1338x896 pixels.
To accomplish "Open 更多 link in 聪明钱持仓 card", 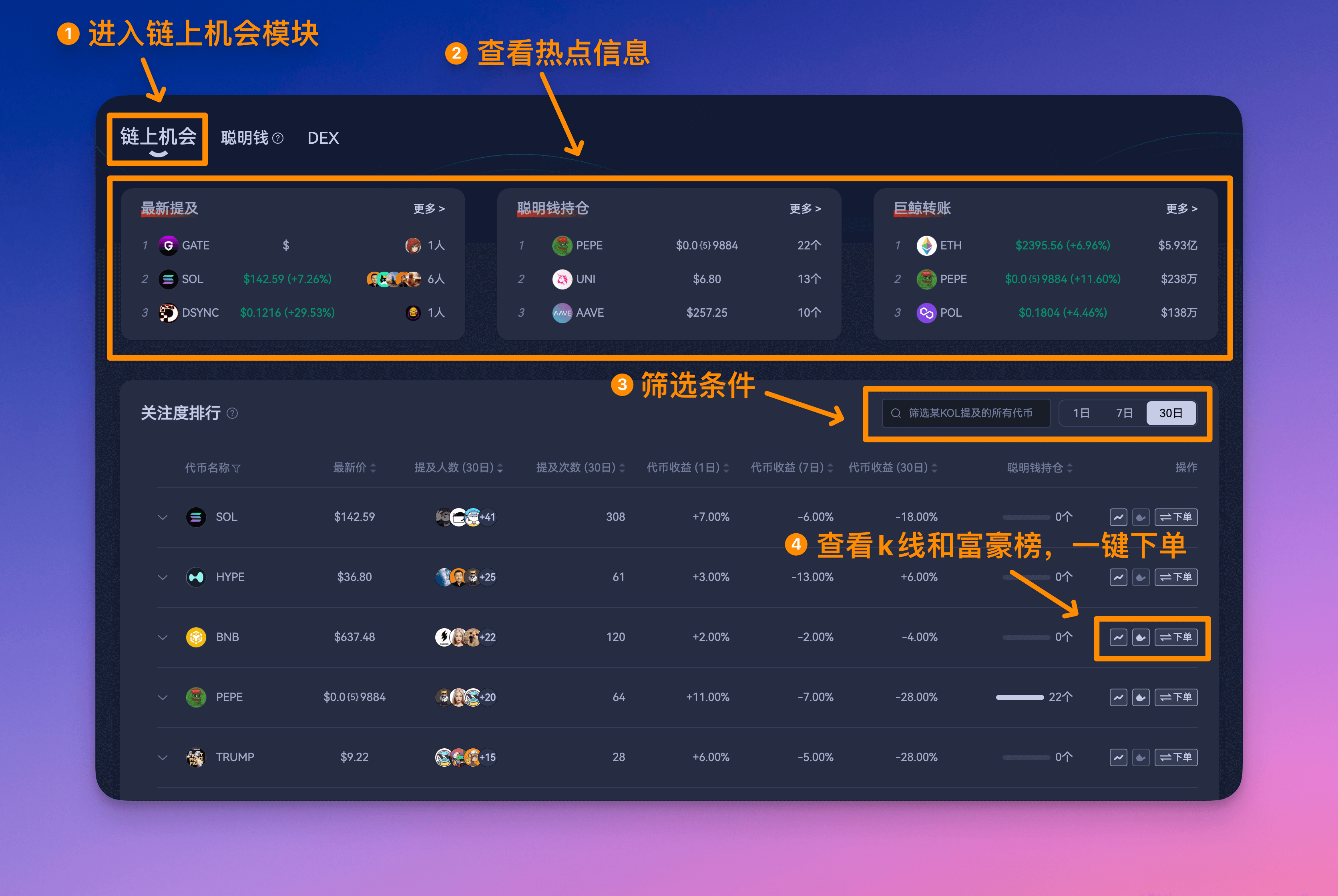I will point(806,209).
